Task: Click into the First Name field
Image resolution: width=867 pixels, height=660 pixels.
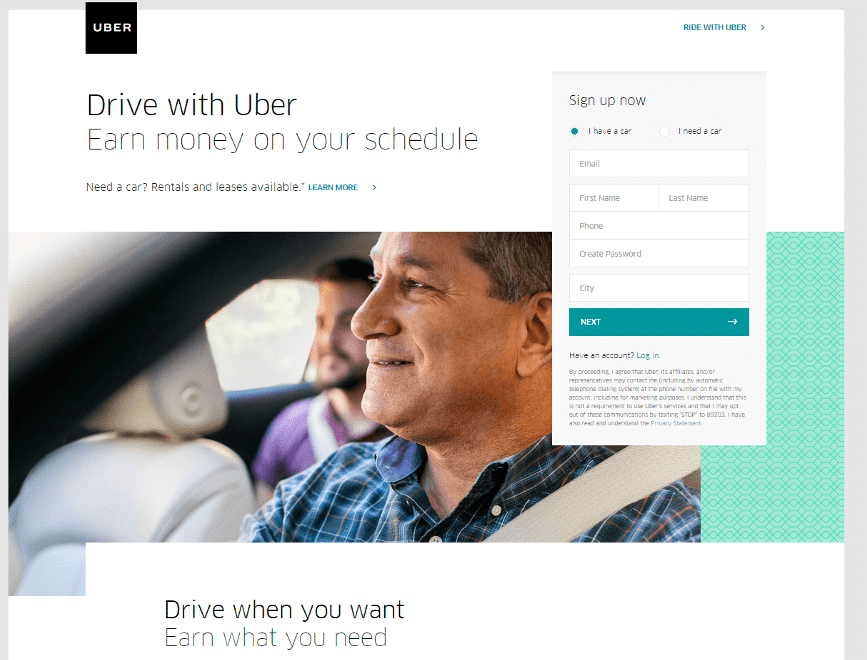Action: click(614, 198)
